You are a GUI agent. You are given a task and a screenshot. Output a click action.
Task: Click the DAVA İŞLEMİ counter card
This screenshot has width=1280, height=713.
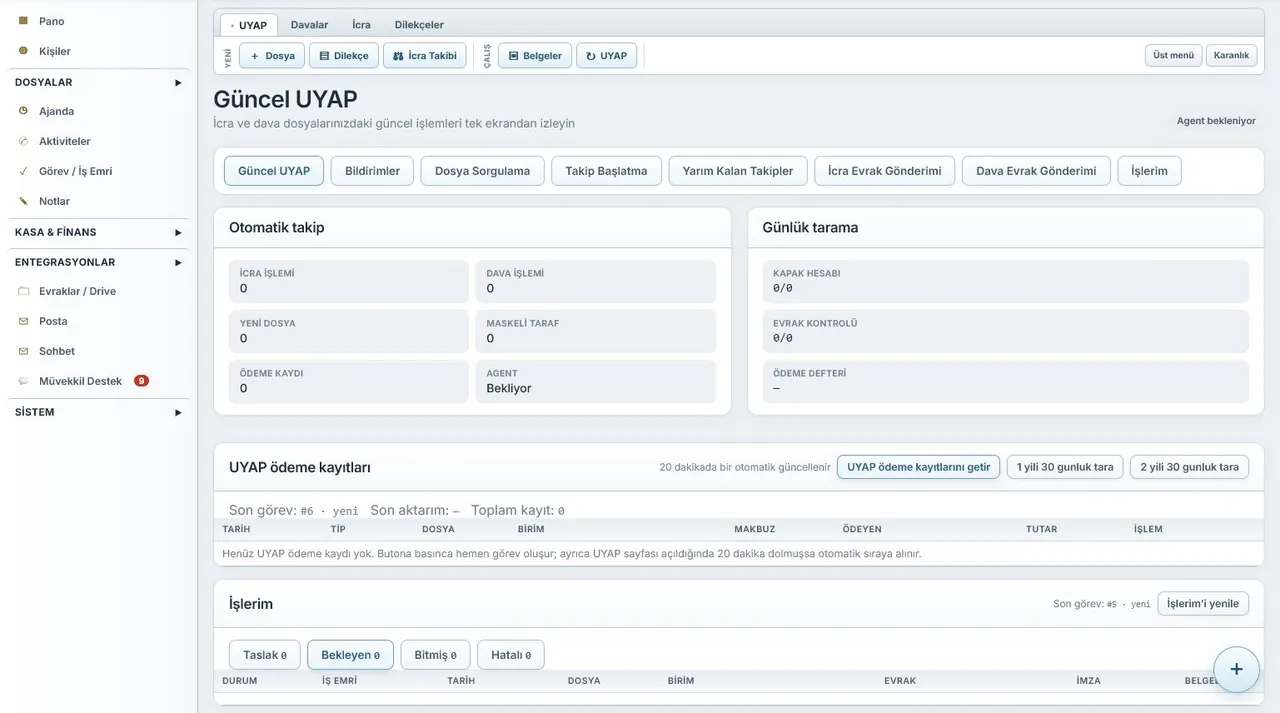point(596,281)
